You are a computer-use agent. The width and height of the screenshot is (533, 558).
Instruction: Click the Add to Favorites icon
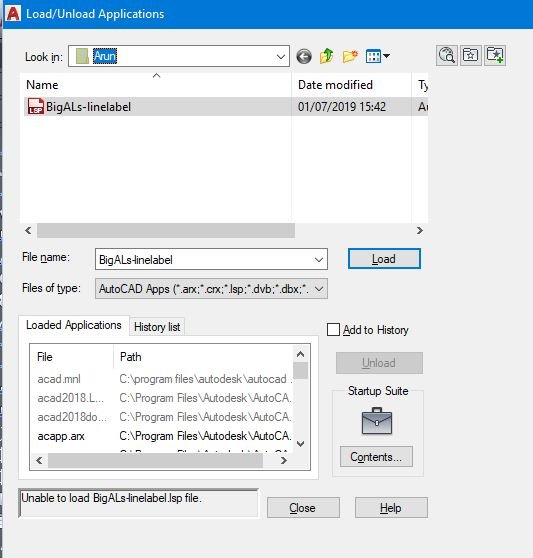(495, 56)
